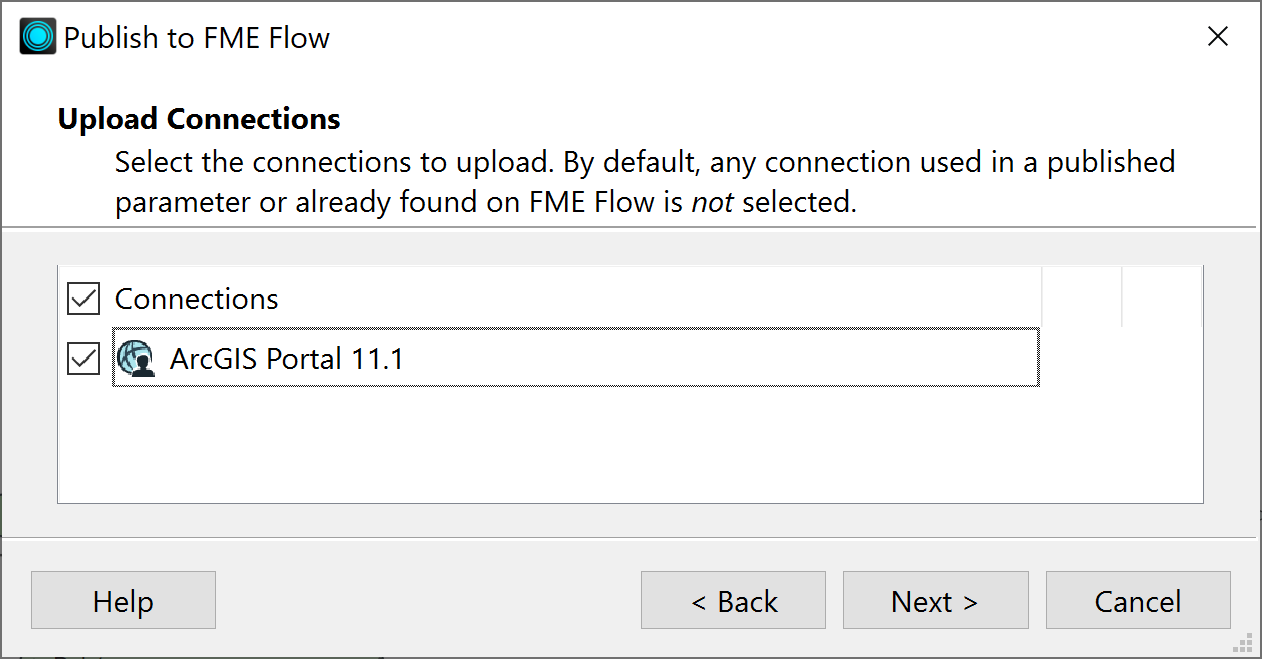Viewport: 1262px width, 659px height.
Task: Toggle the ArcGIS Portal upload selection
Action: (83, 358)
